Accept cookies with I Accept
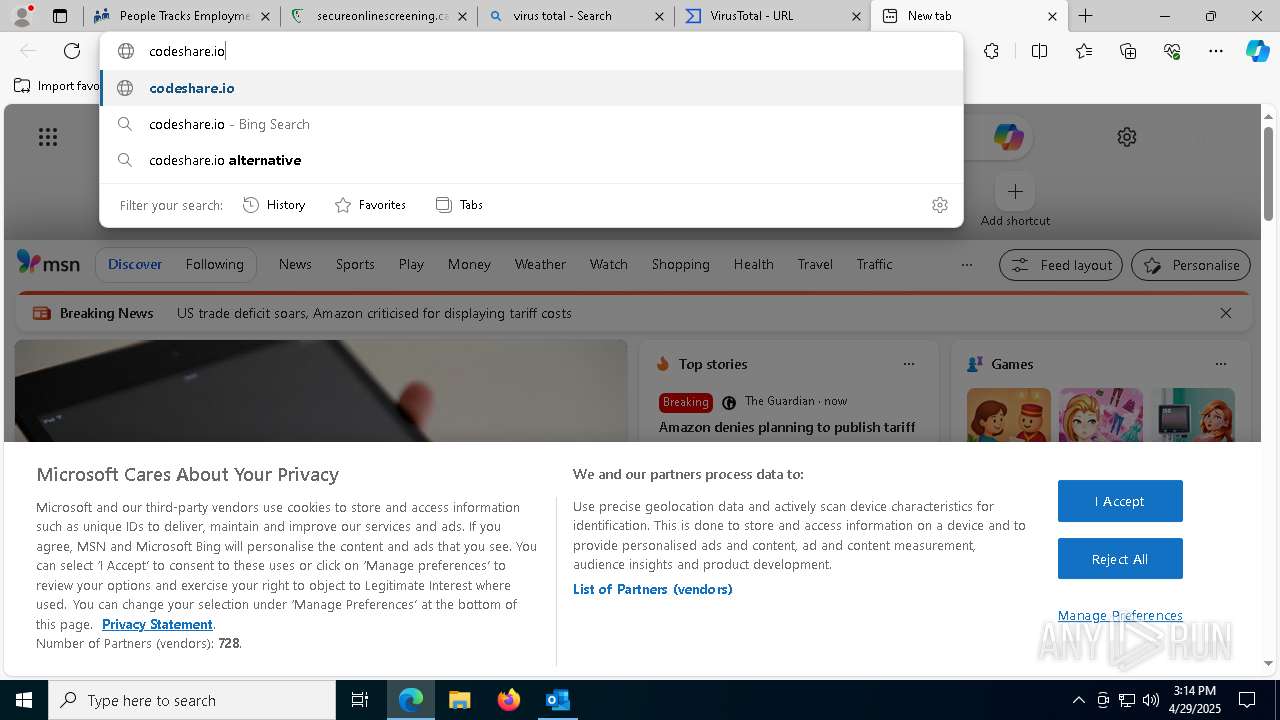 pyautogui.click(x=1120, y=501)
